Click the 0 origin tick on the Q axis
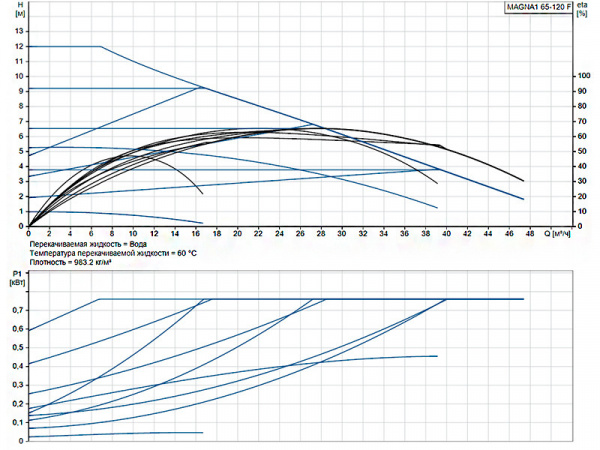 click(x=29, y=234)
